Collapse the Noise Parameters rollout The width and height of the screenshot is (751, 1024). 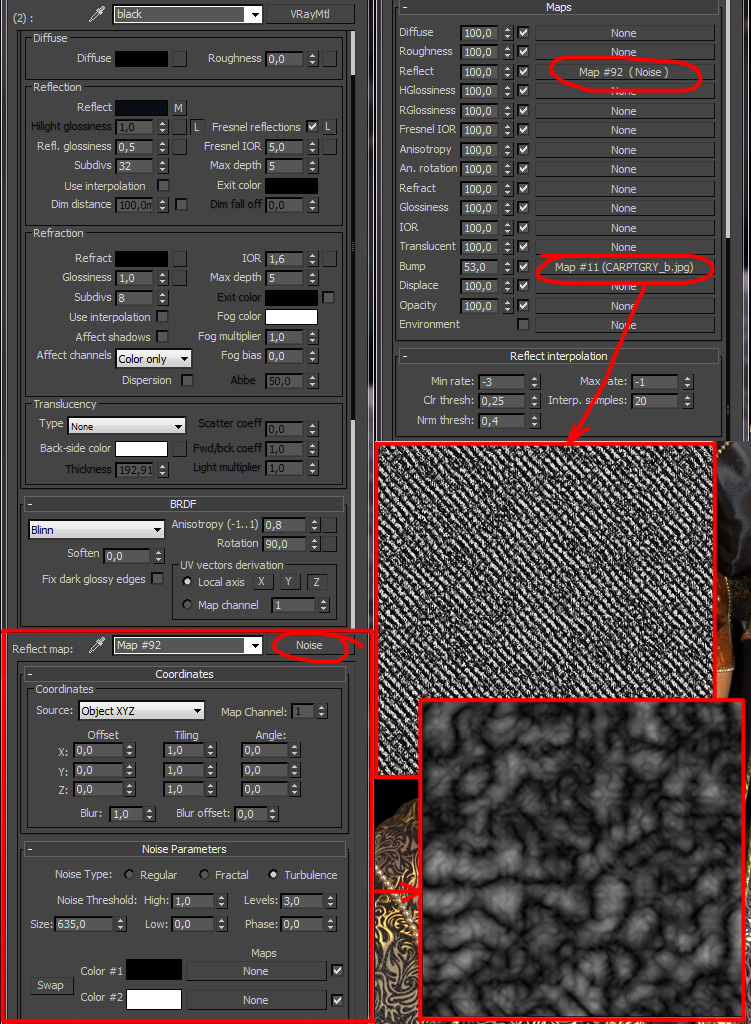[x=185, y=849]
